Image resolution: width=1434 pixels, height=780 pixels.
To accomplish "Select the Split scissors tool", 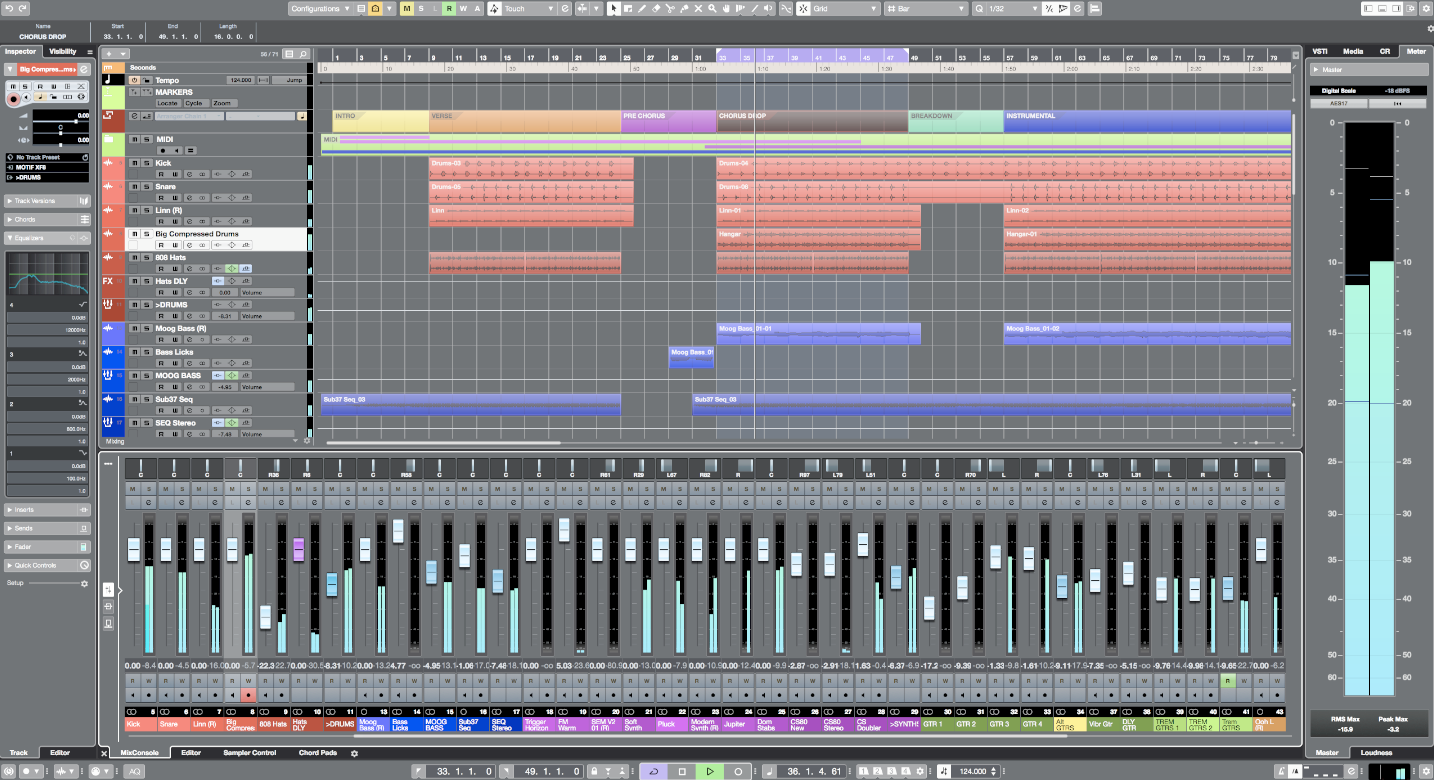I will click(x=670, y=9).
